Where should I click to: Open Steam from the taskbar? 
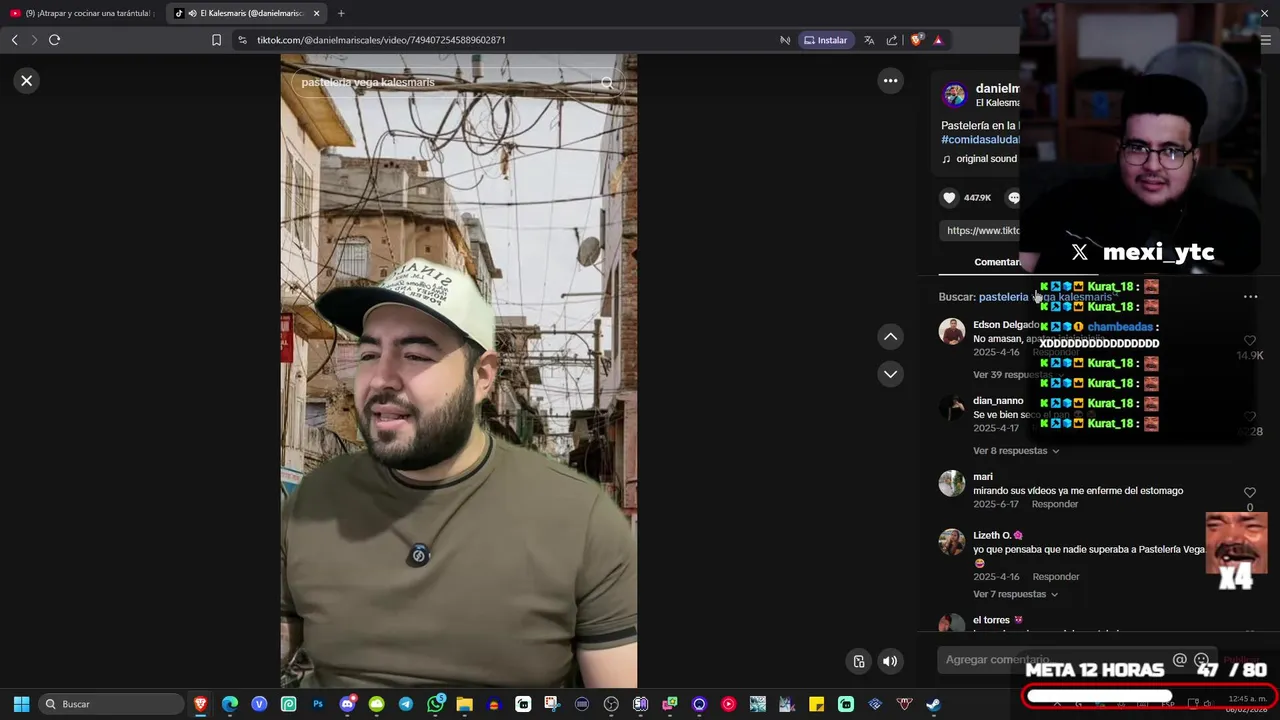click(933, 704)
